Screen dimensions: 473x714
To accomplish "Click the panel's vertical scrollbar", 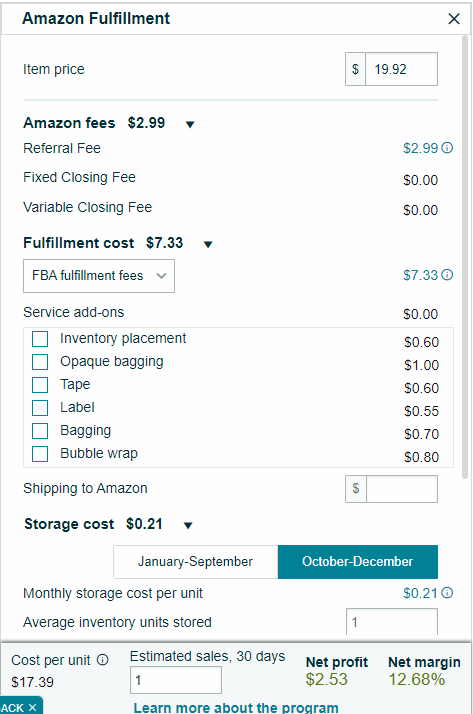I will point(465,257).
